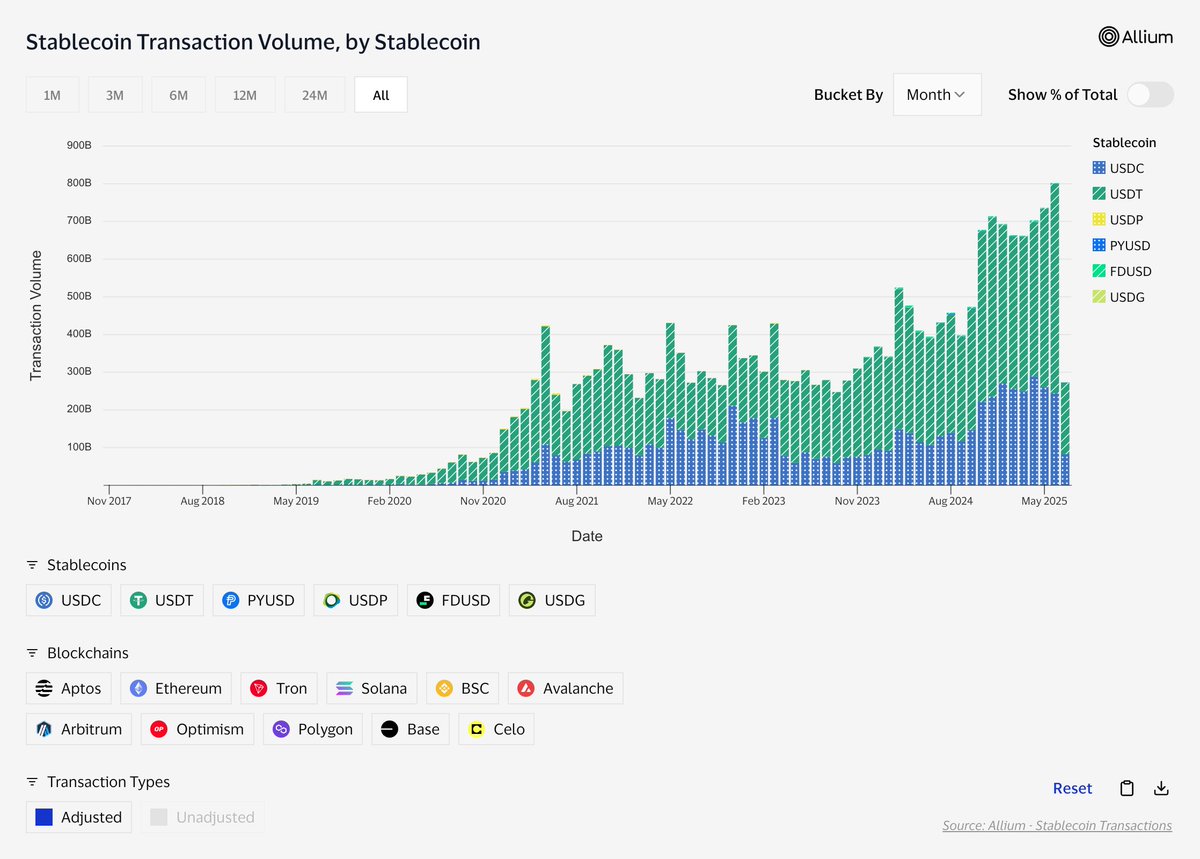Click the Optimism OP icon
Screen dimensions: 1200x859
pyautogui.click(x=159, y=729)
